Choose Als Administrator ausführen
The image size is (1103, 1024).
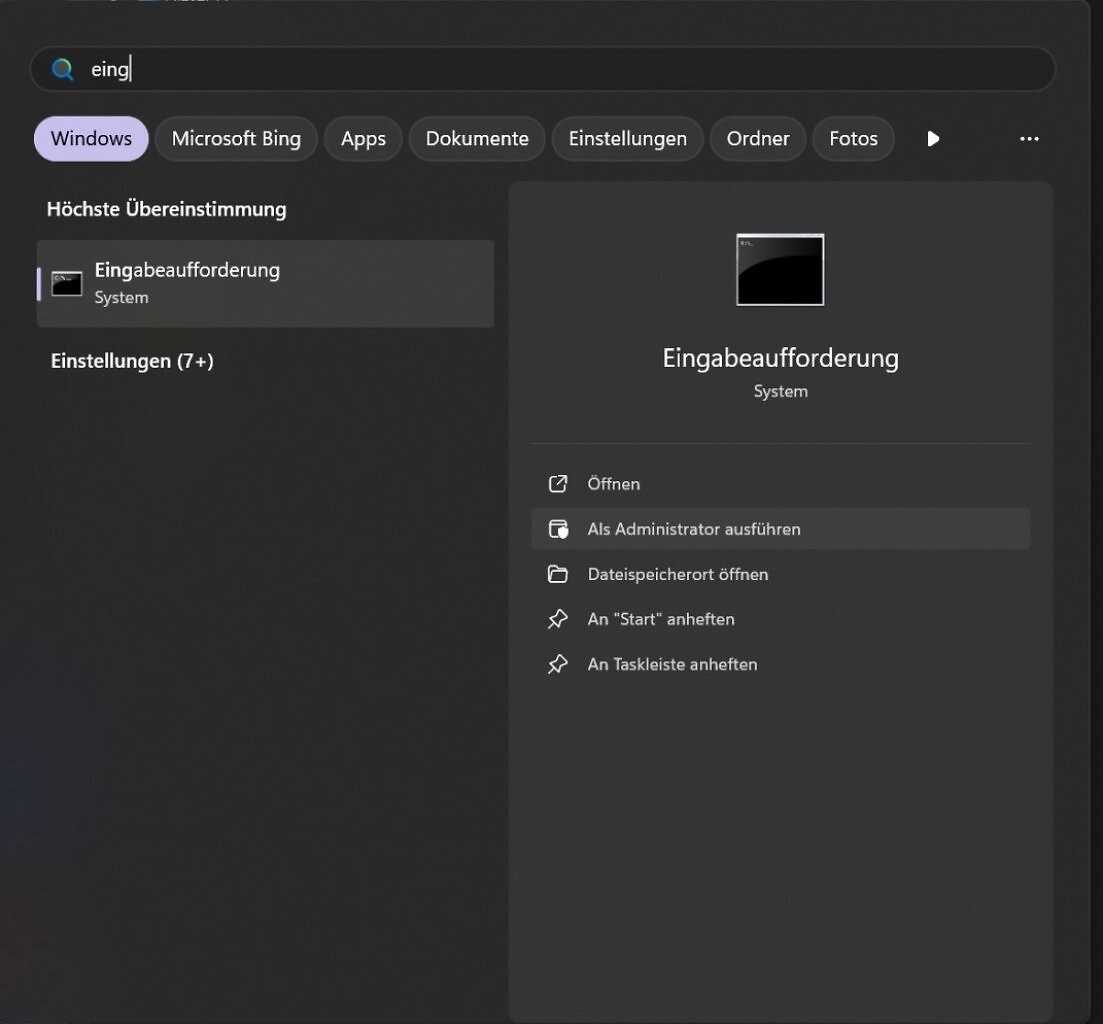click(x=781, y=529)
